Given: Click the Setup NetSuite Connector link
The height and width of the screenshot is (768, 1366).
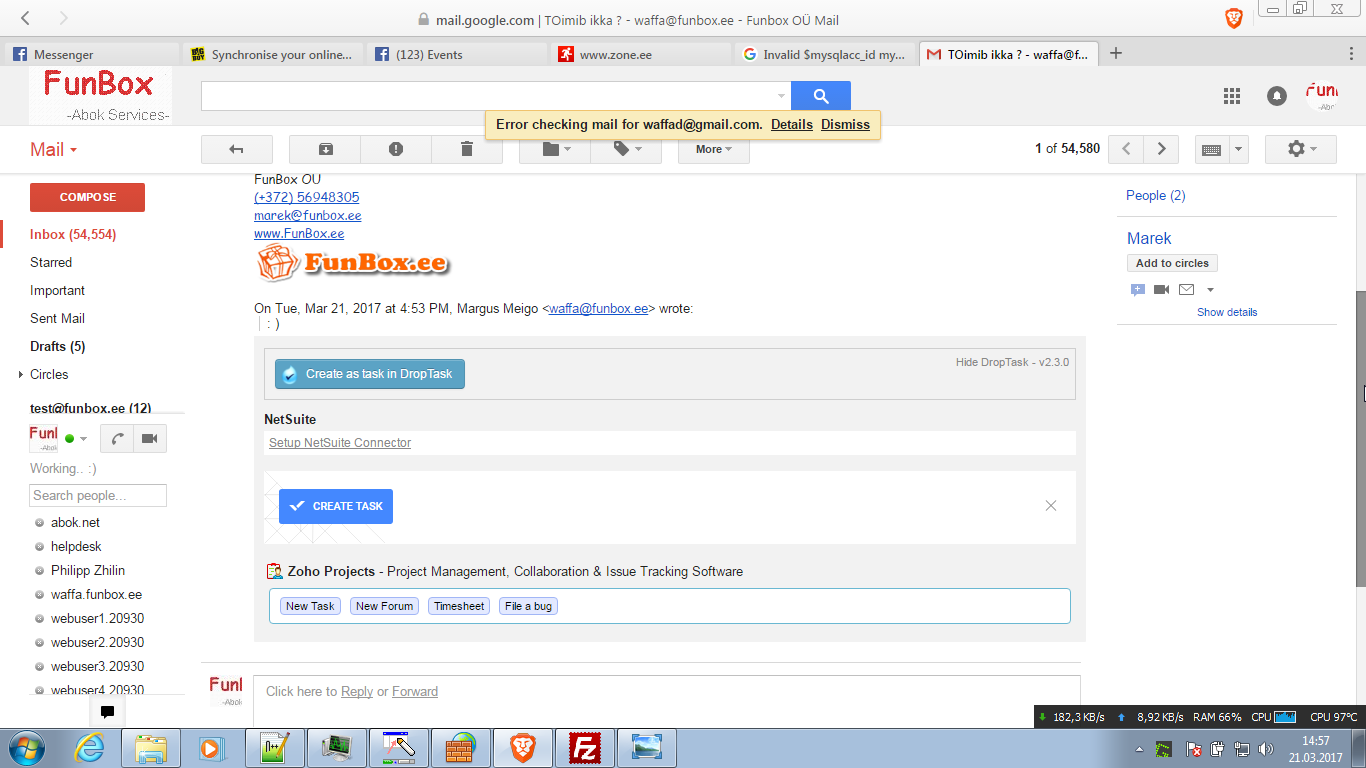Looking at the screenshot, I should [x=340, y=443].
